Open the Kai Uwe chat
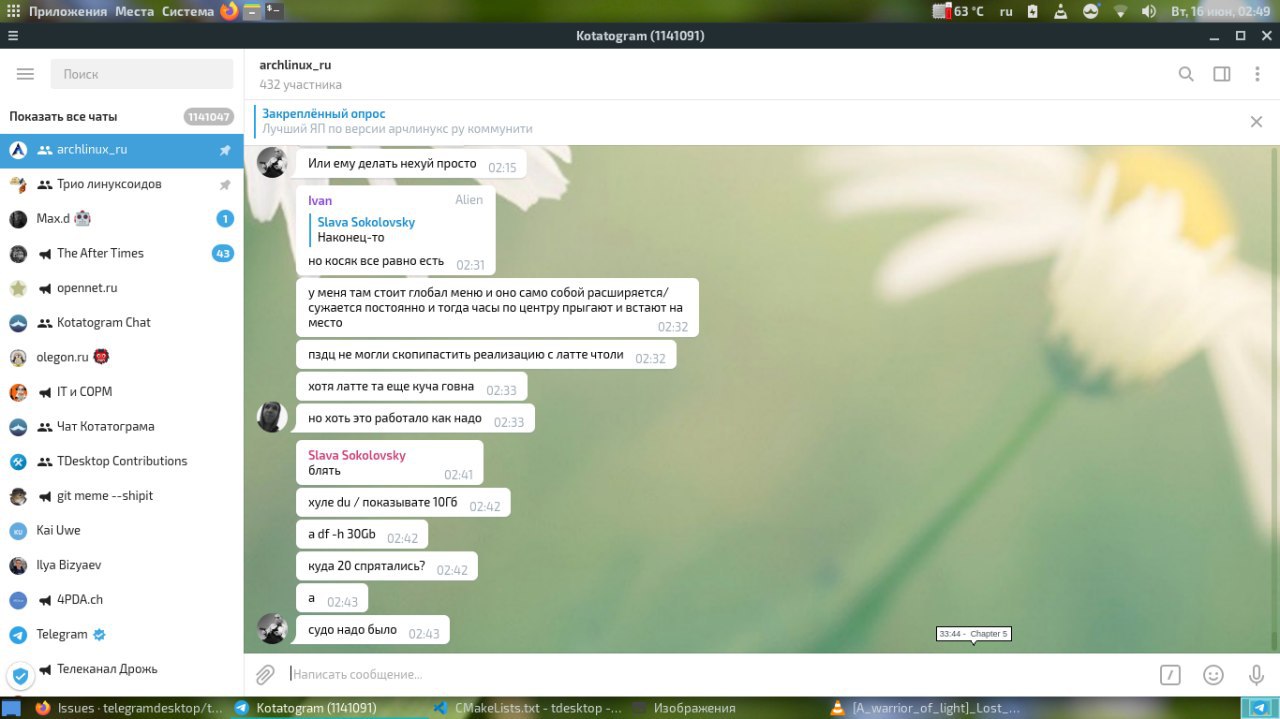The image size is (1280, 719). 121,530
